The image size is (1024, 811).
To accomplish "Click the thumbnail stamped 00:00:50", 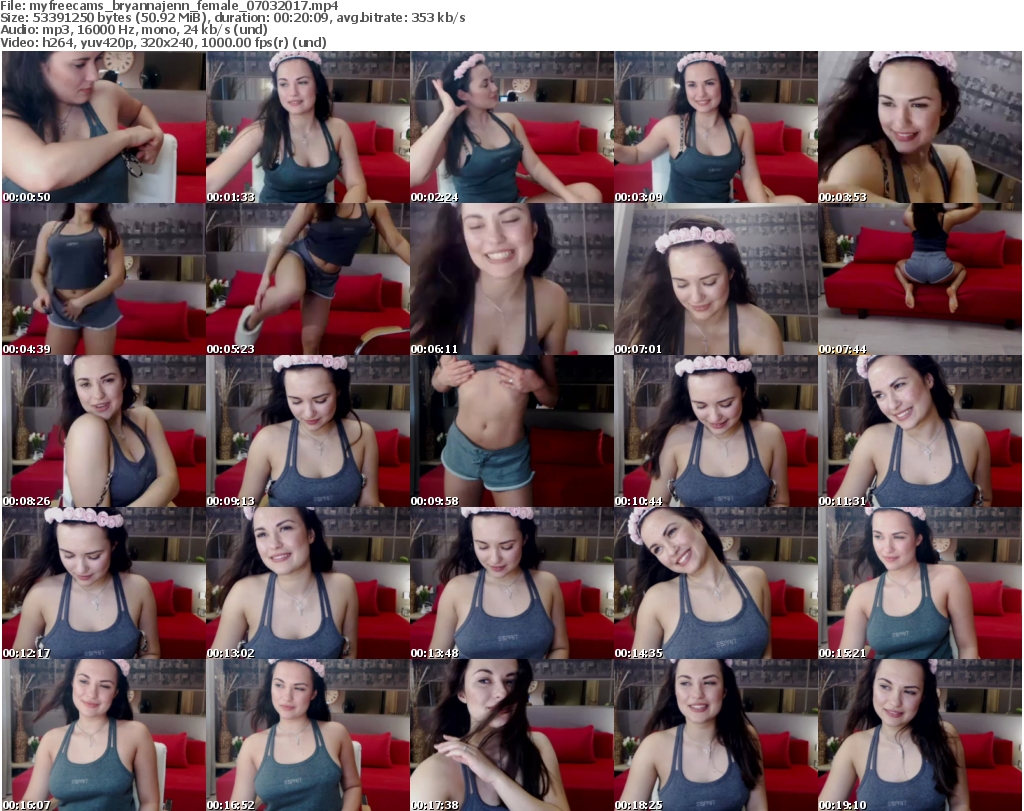I will point(104,127).
